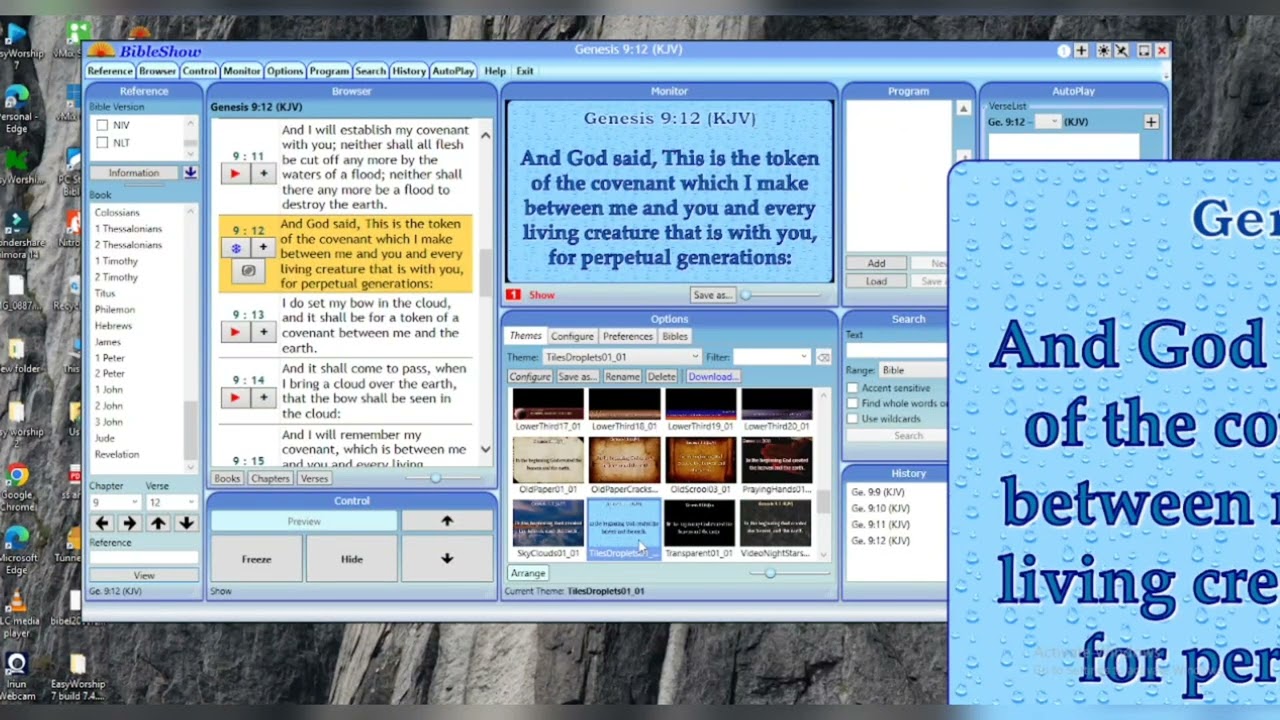This screenshot has height=720, width=1280.
Task: Click Save as... under the Monitor
Action: pyautogui.click(x=712, y=295)
